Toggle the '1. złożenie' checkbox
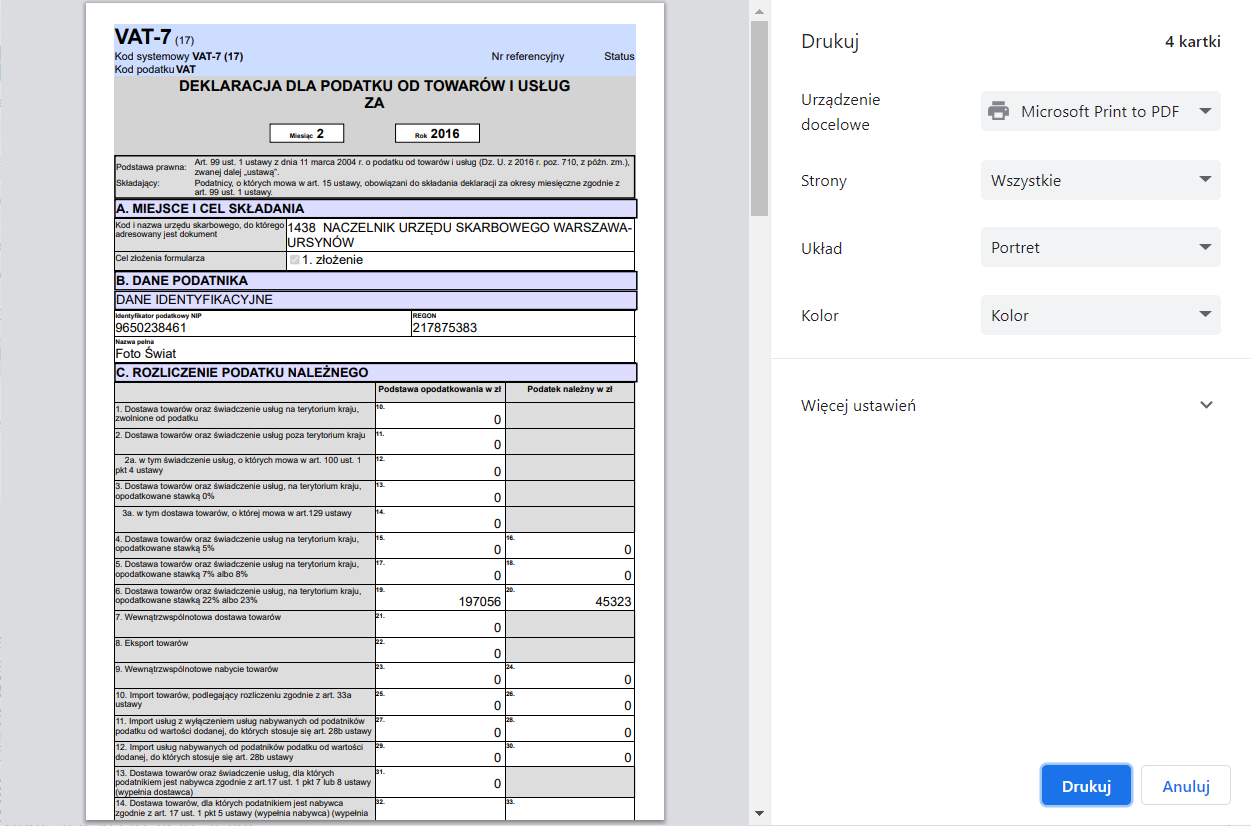The image size is (1251, 826). click(294, 260)
